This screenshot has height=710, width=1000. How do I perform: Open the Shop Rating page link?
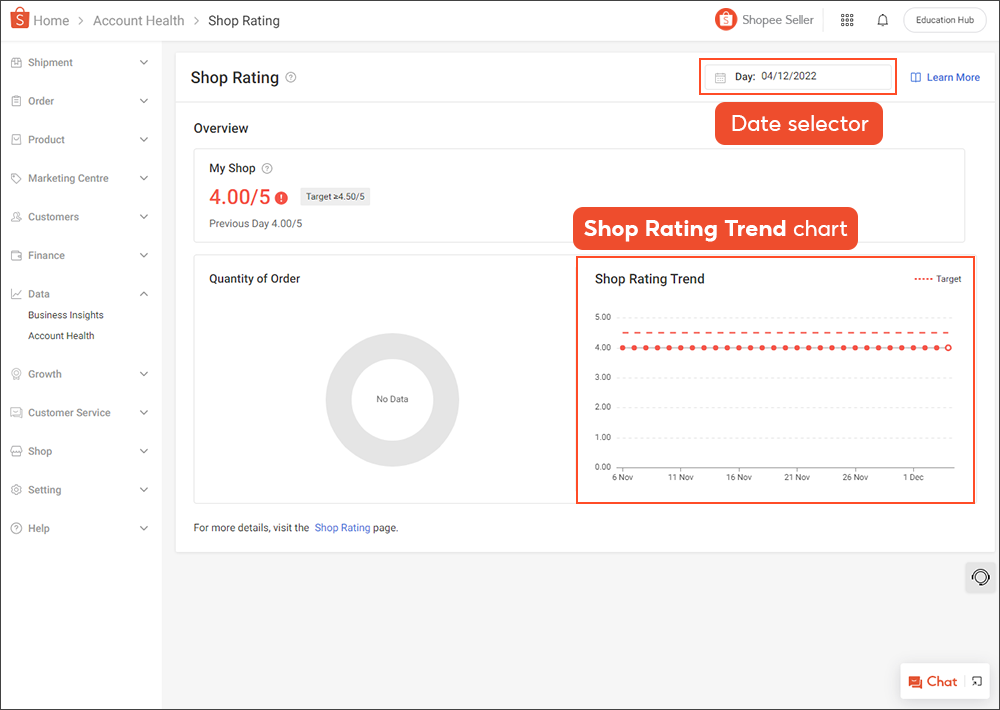click(x=341, y=527)
